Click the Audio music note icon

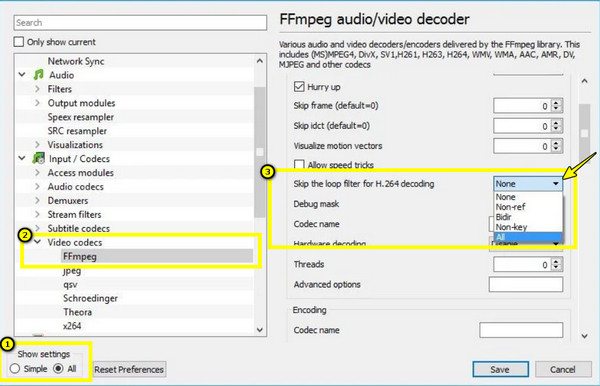(x=38, y=75)
